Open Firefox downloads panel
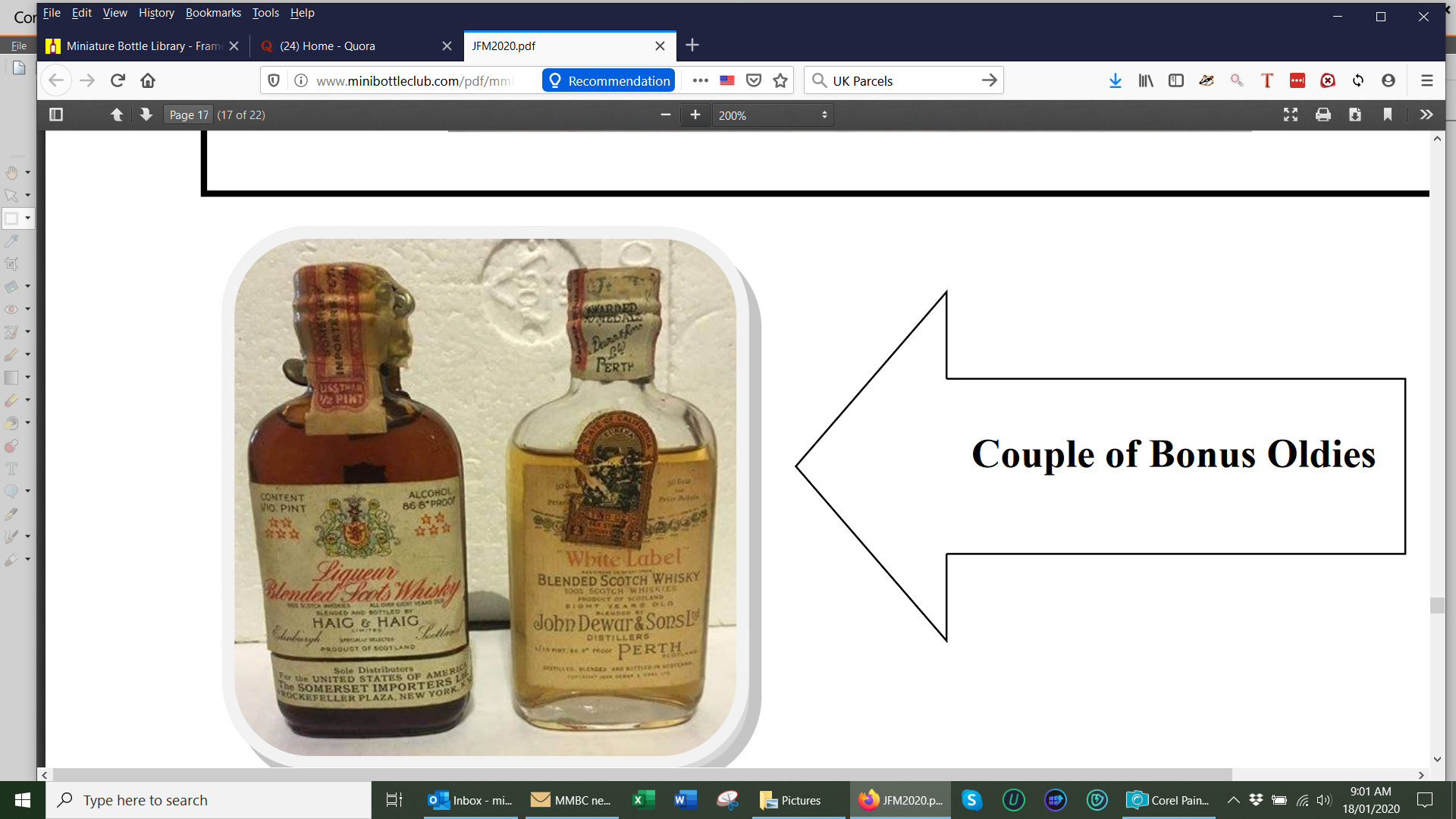Viewport: 1456px width, 819px height. 1116,80
